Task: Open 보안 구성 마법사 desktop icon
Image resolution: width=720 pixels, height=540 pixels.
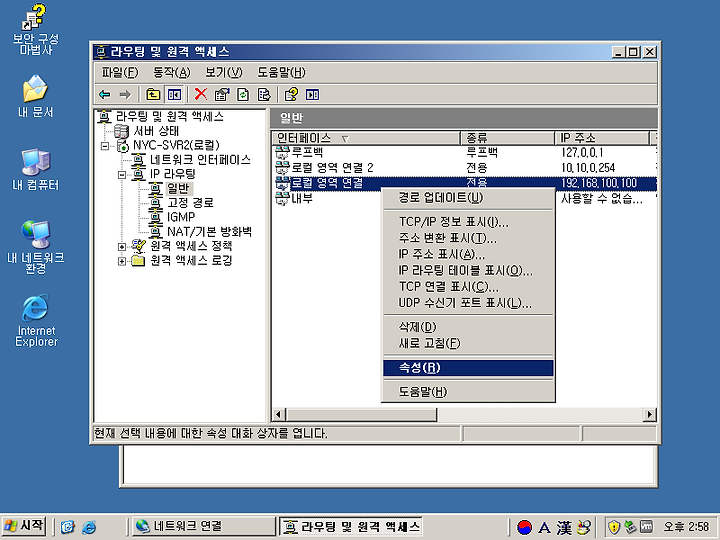Action: coord(35,29)
